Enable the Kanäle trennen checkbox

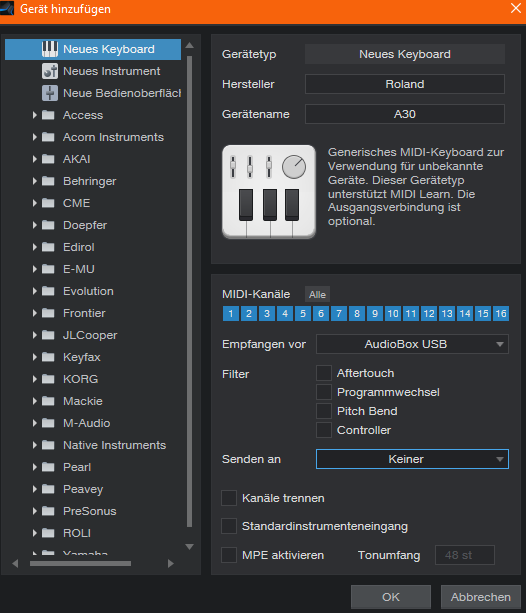[229, 498]
